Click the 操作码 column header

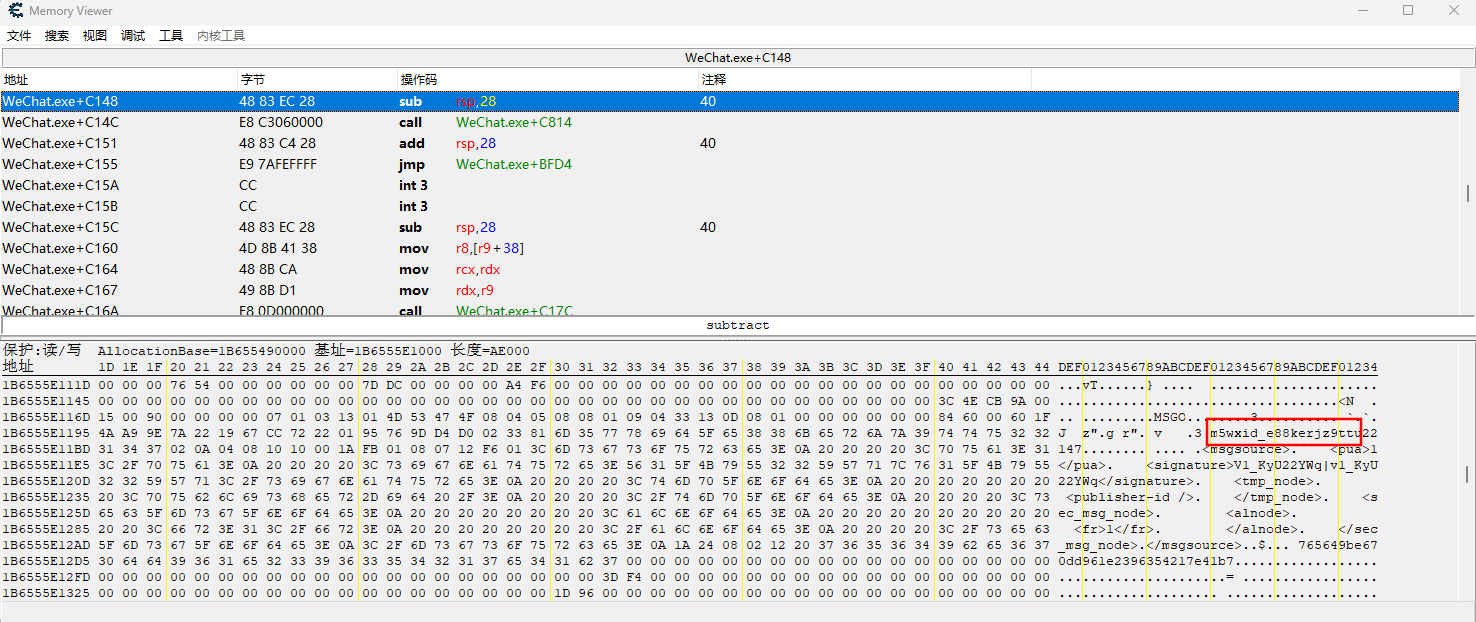click(x=548, y=79)
